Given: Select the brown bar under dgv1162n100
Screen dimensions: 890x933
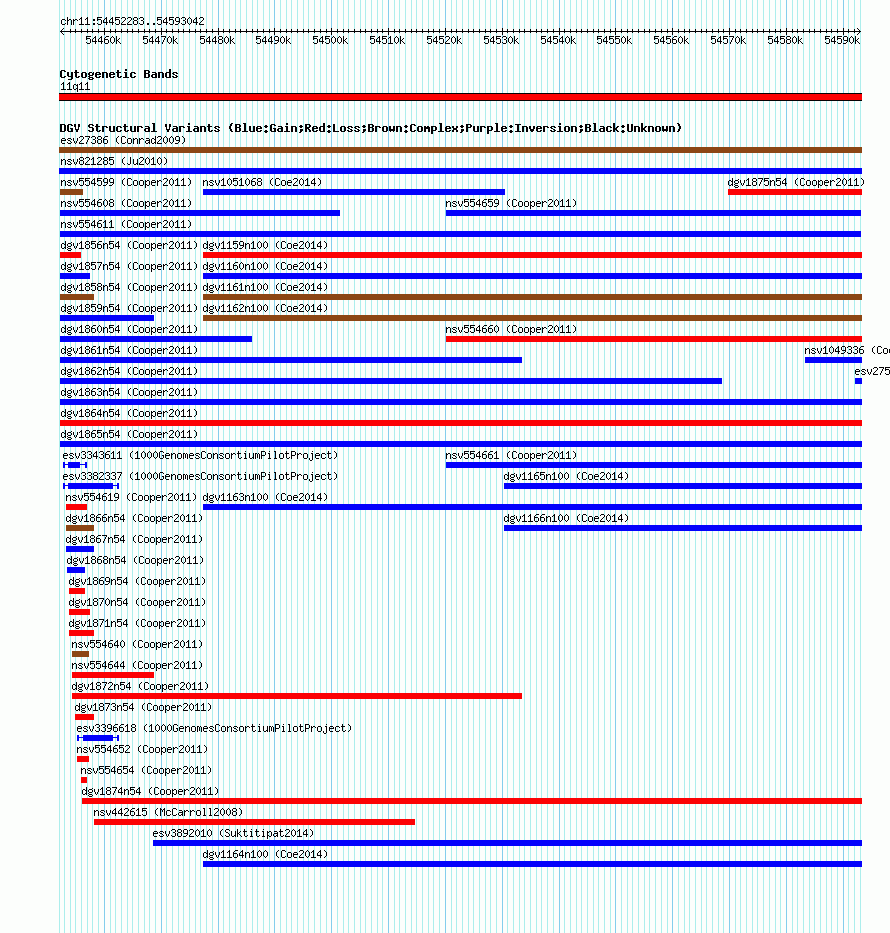Looking at the screenshot, I should [x=532, y=318].
